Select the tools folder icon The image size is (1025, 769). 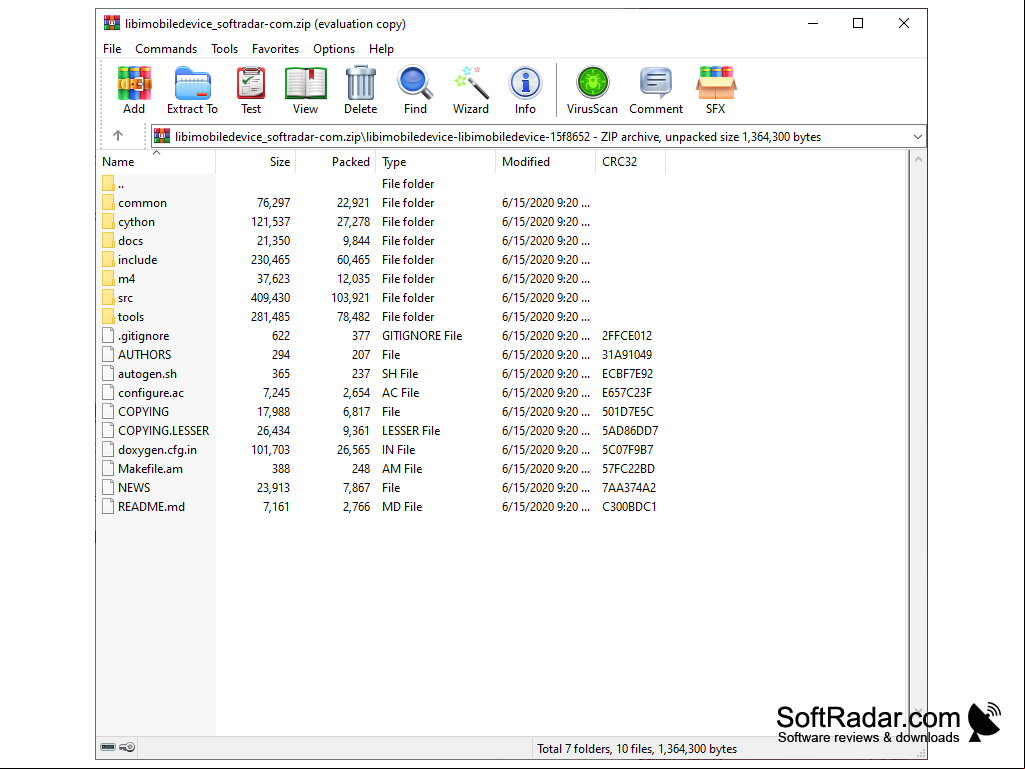(x=108, y=316)
